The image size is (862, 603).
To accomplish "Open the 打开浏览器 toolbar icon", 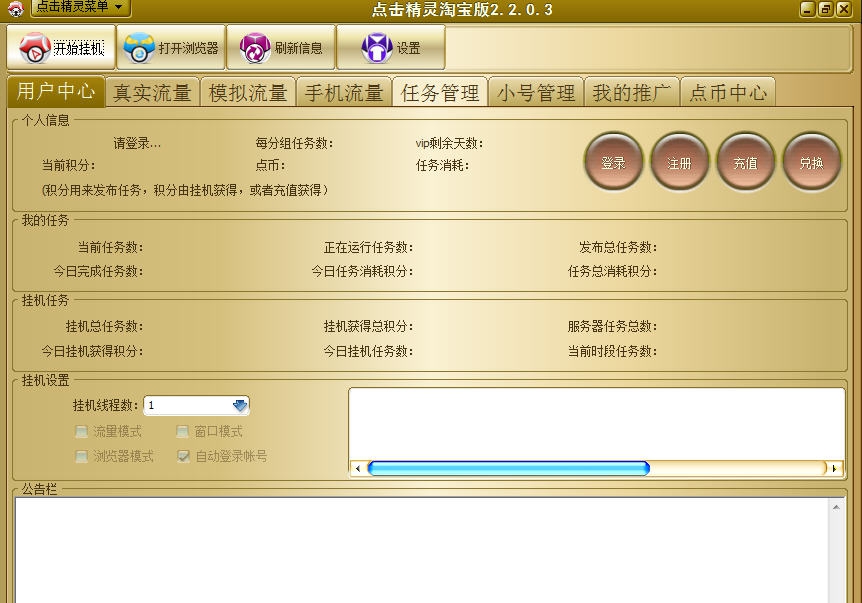I will coord(170,46).
